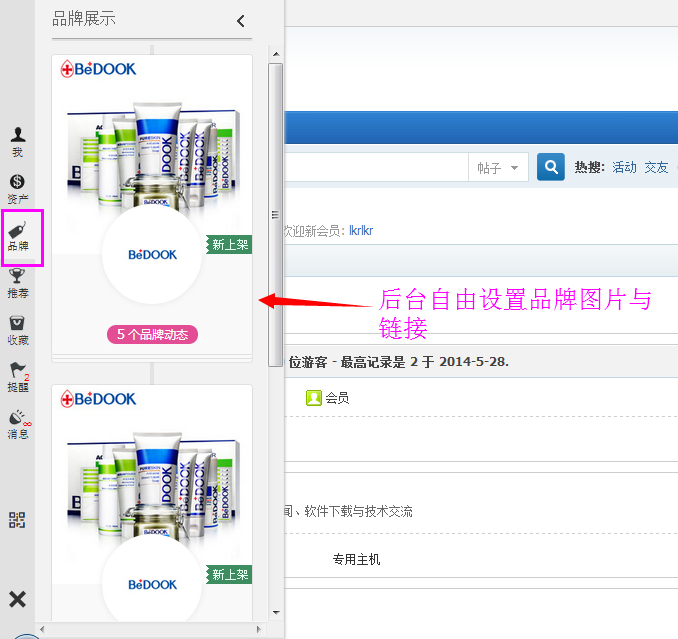This screenshot has width=678, height=639.
Task: Click the vertical scrollbar thumb in brand panel
Action: (275, 215)
